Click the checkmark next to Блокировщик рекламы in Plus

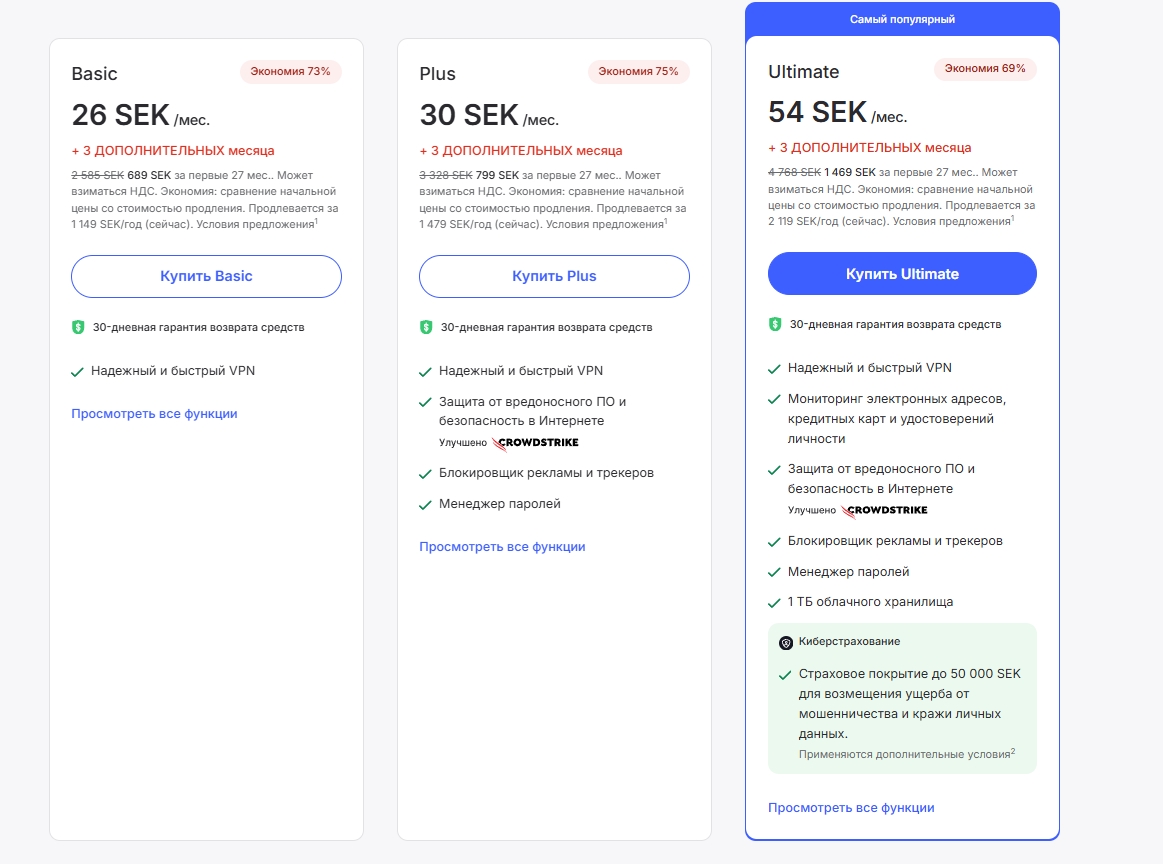(x=426, y=472)
